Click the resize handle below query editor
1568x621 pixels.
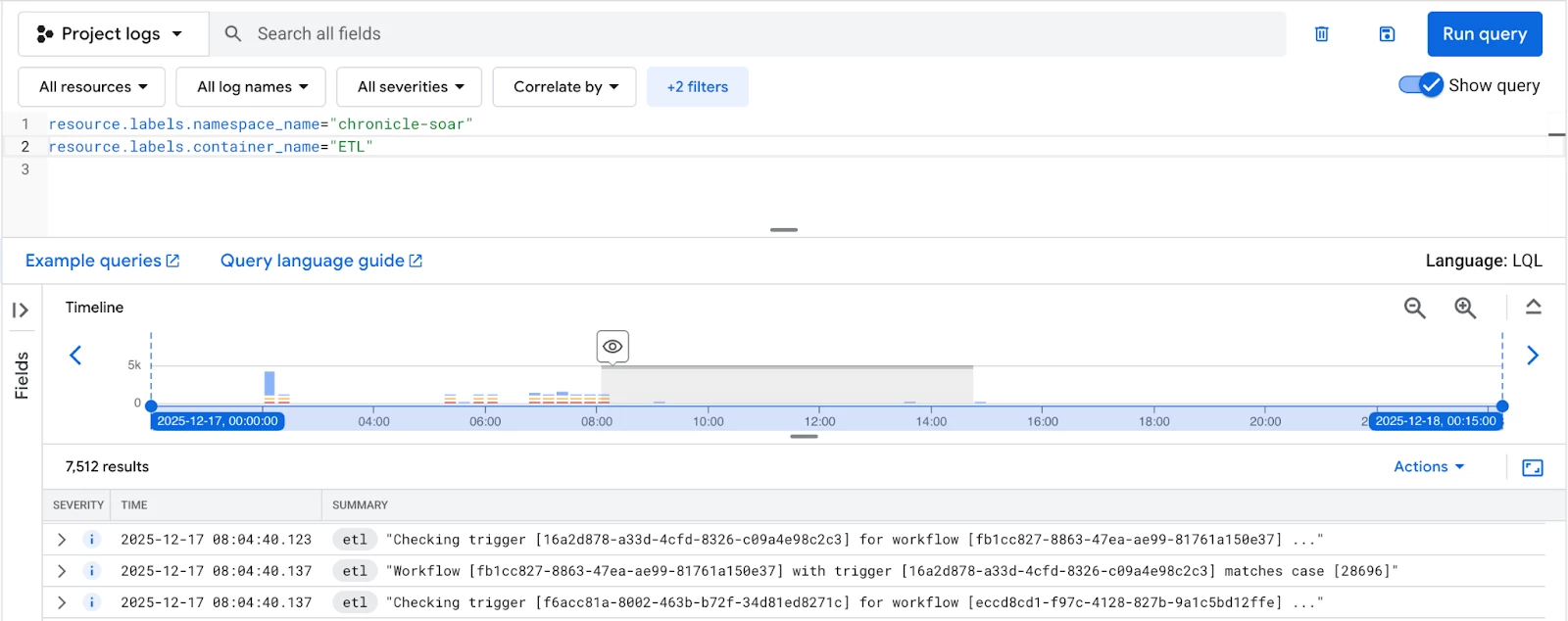click(x=784, y=230)
